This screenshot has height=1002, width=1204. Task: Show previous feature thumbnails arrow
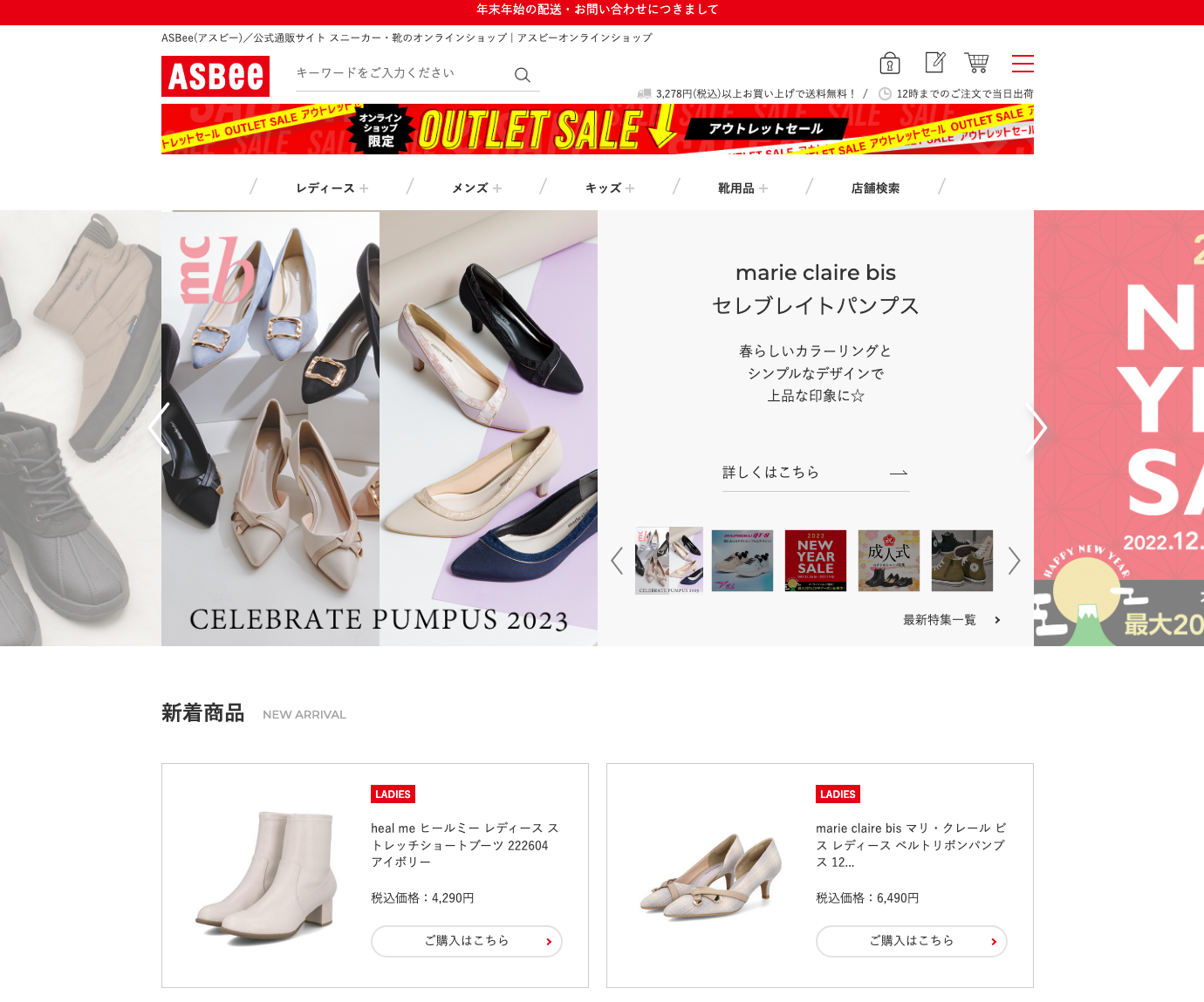[617, 561]
